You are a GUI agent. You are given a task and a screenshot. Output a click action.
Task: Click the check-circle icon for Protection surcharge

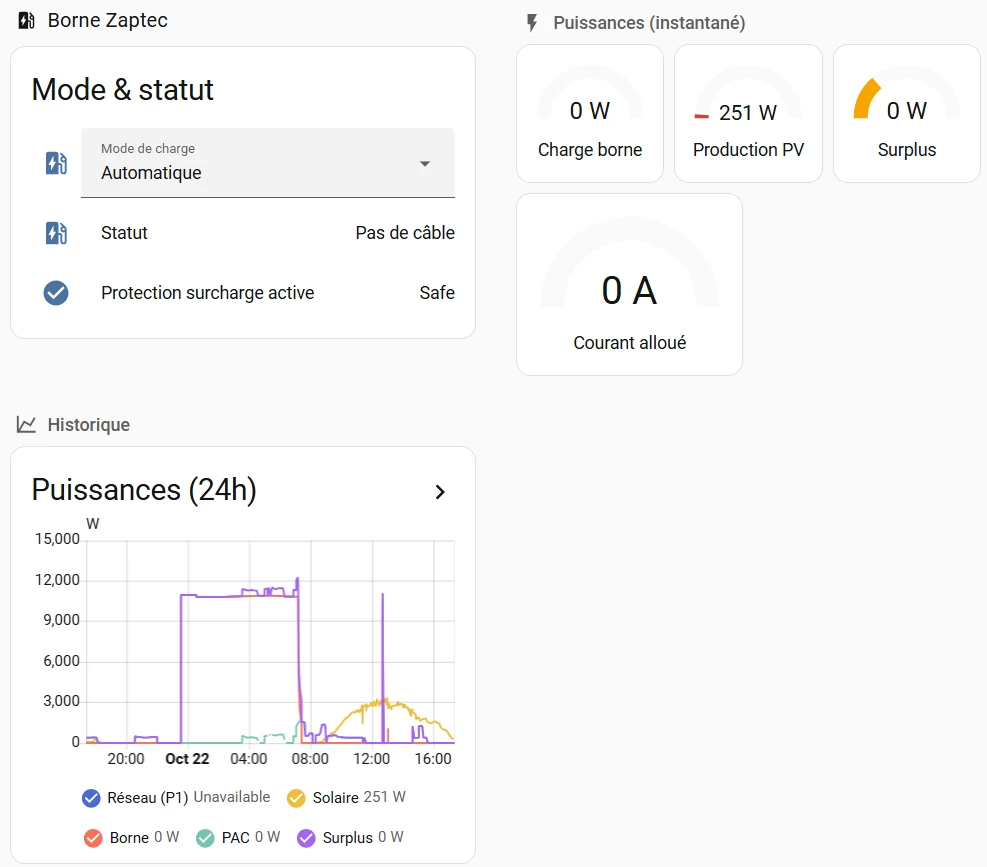coord(56,293)
